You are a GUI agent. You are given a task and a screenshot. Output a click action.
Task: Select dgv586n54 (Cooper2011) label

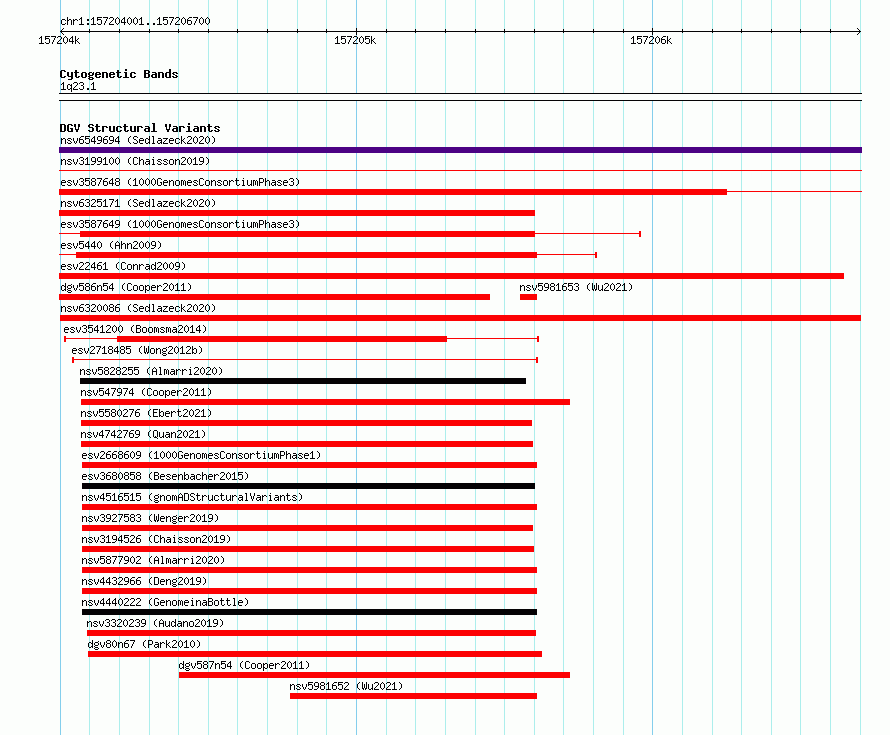coord(126,287)
